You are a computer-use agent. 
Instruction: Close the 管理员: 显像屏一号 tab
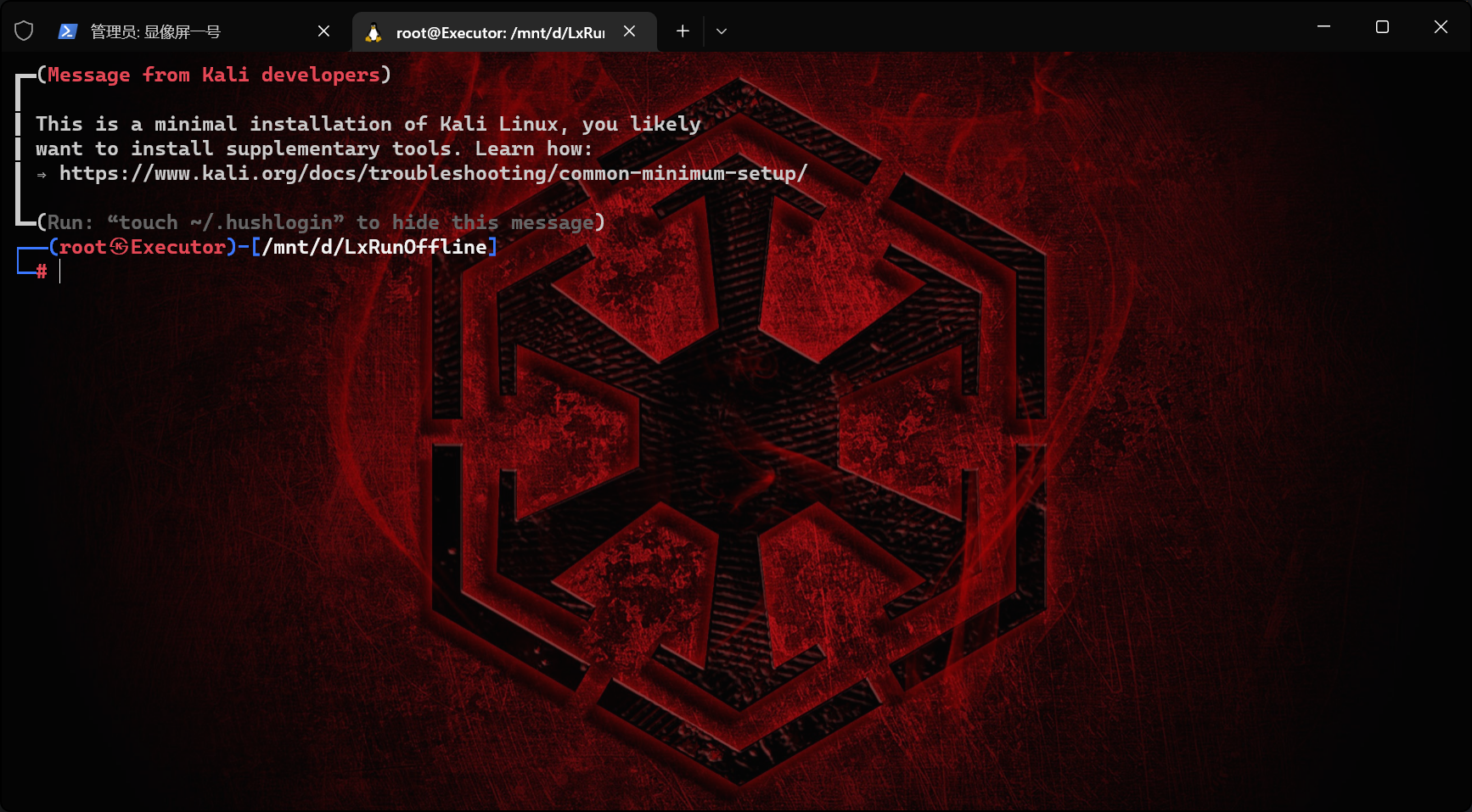[323, 31]
